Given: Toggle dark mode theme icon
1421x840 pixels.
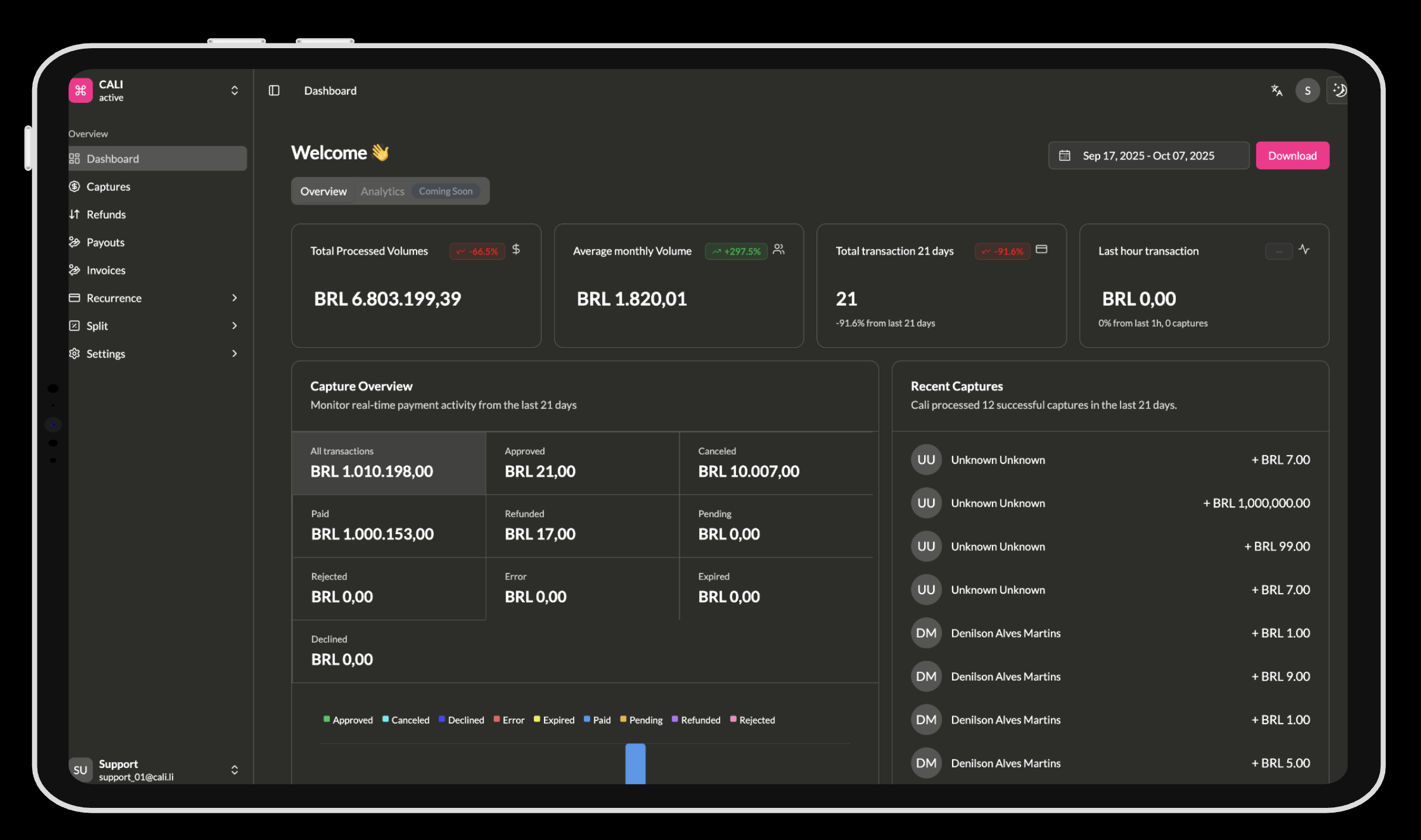Looking at the screenshot, I should click(1339, 90).
